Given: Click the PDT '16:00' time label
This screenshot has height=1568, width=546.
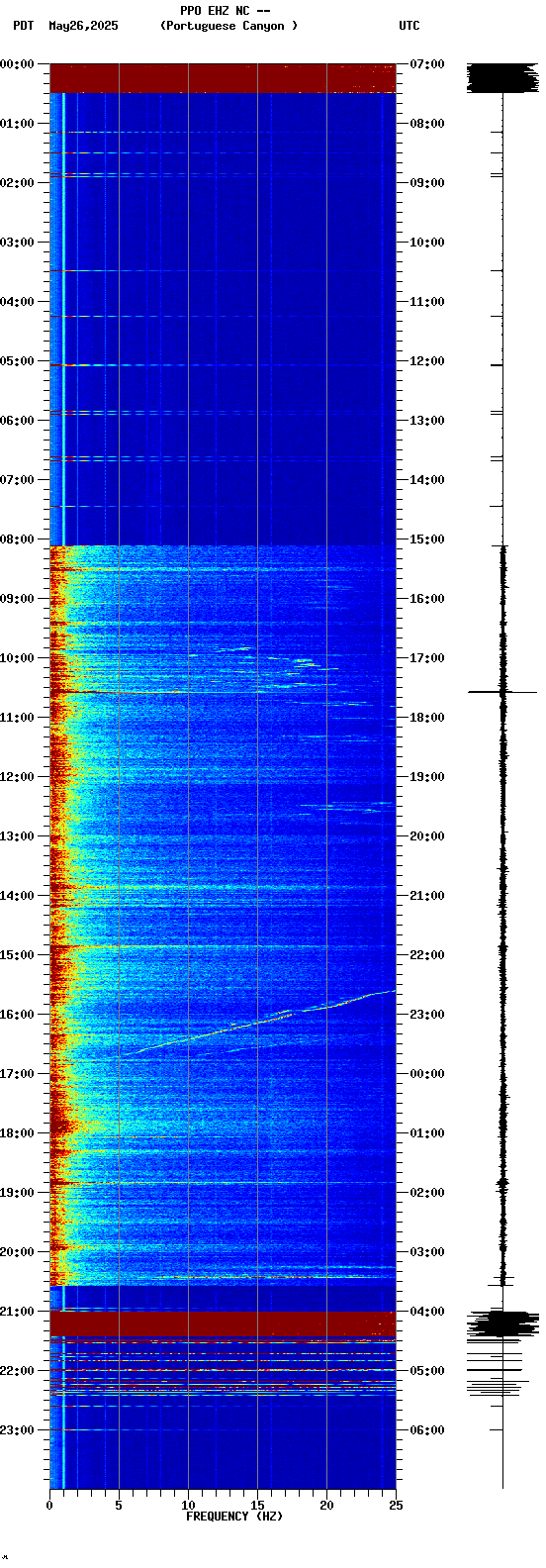Looking at the screenshot, I should (17, 1015).
